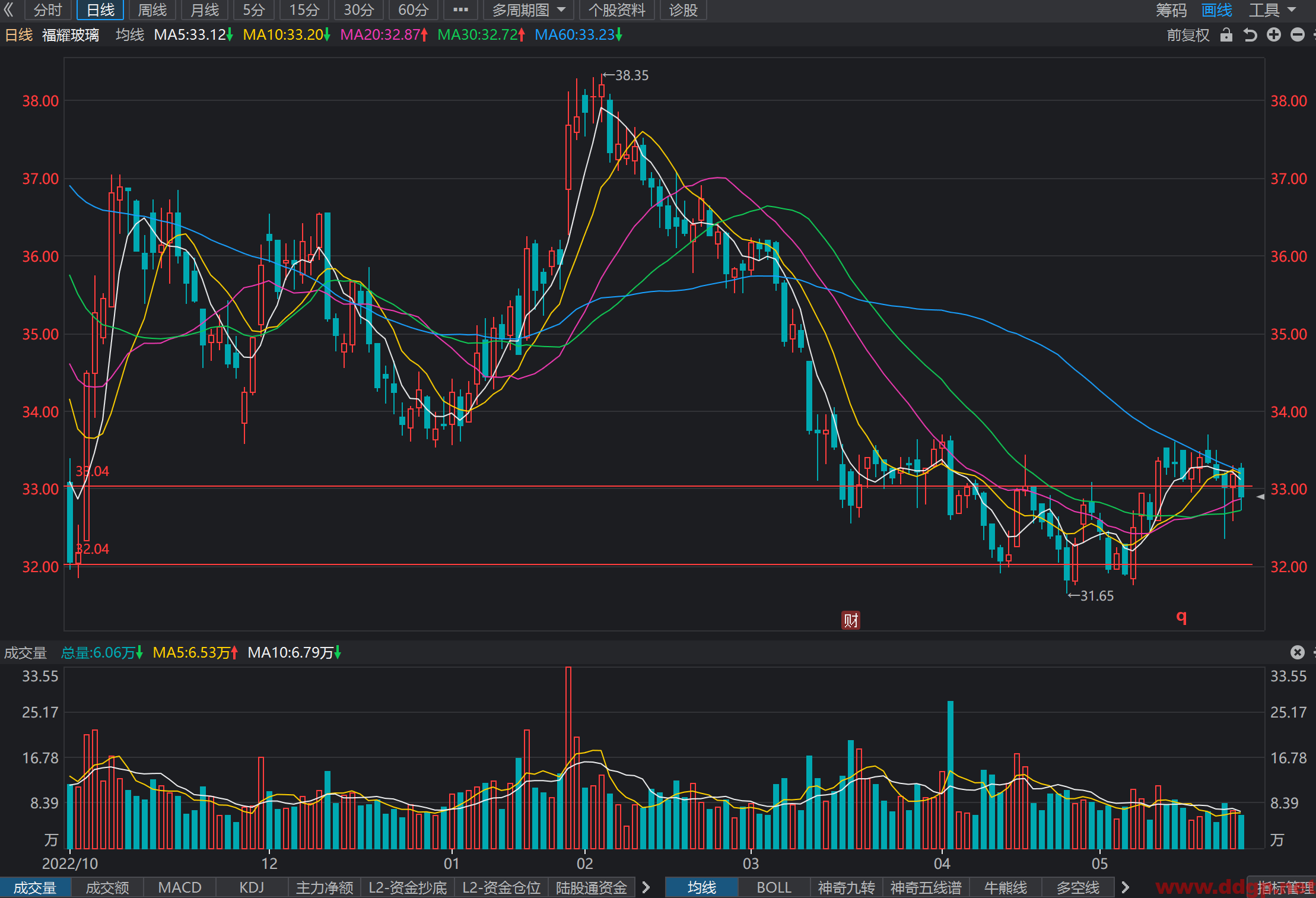Image resolution: width=1316 pixels, height=898 pixels.
Task: Click the red q marker on the chart
Action: 1181,617
